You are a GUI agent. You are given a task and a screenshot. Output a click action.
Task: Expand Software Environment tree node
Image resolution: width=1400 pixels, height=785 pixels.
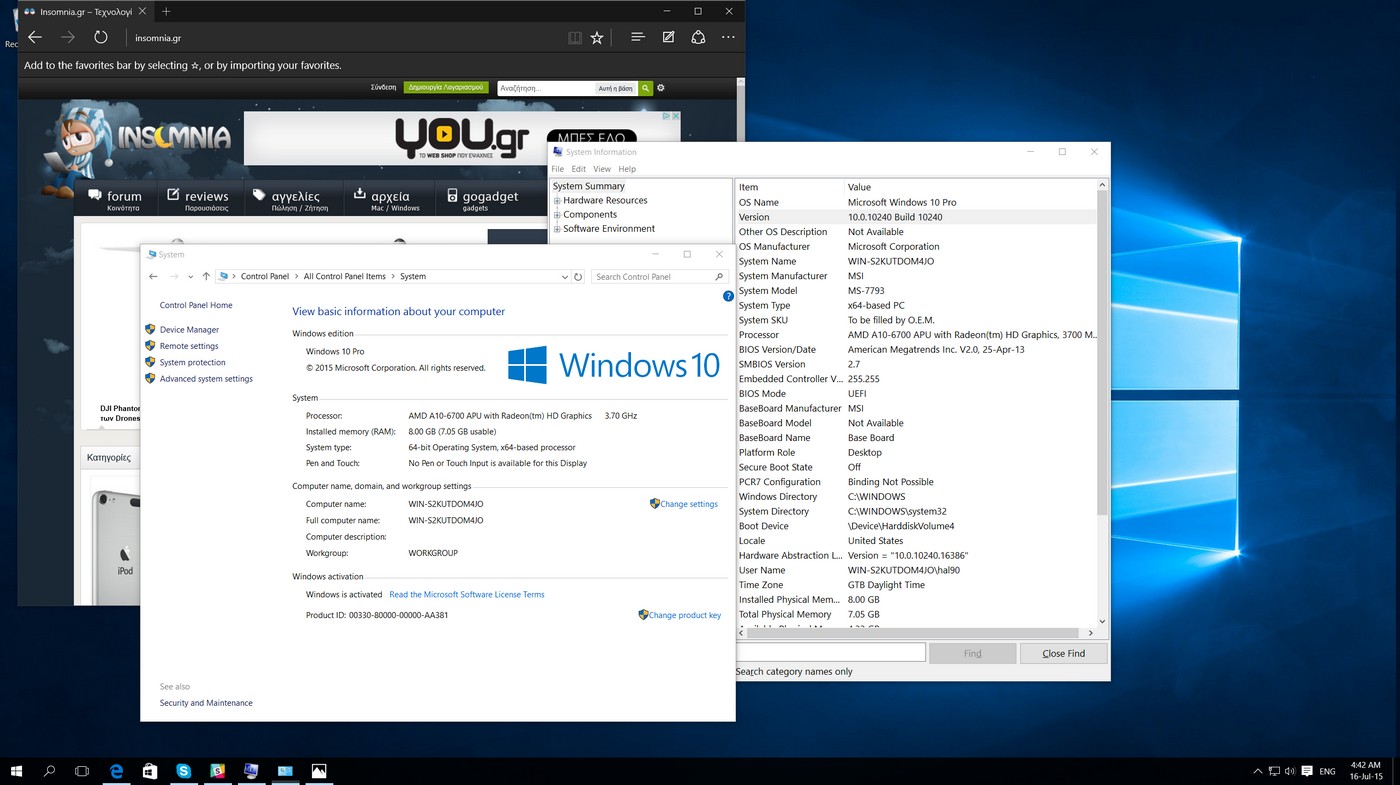557,229
